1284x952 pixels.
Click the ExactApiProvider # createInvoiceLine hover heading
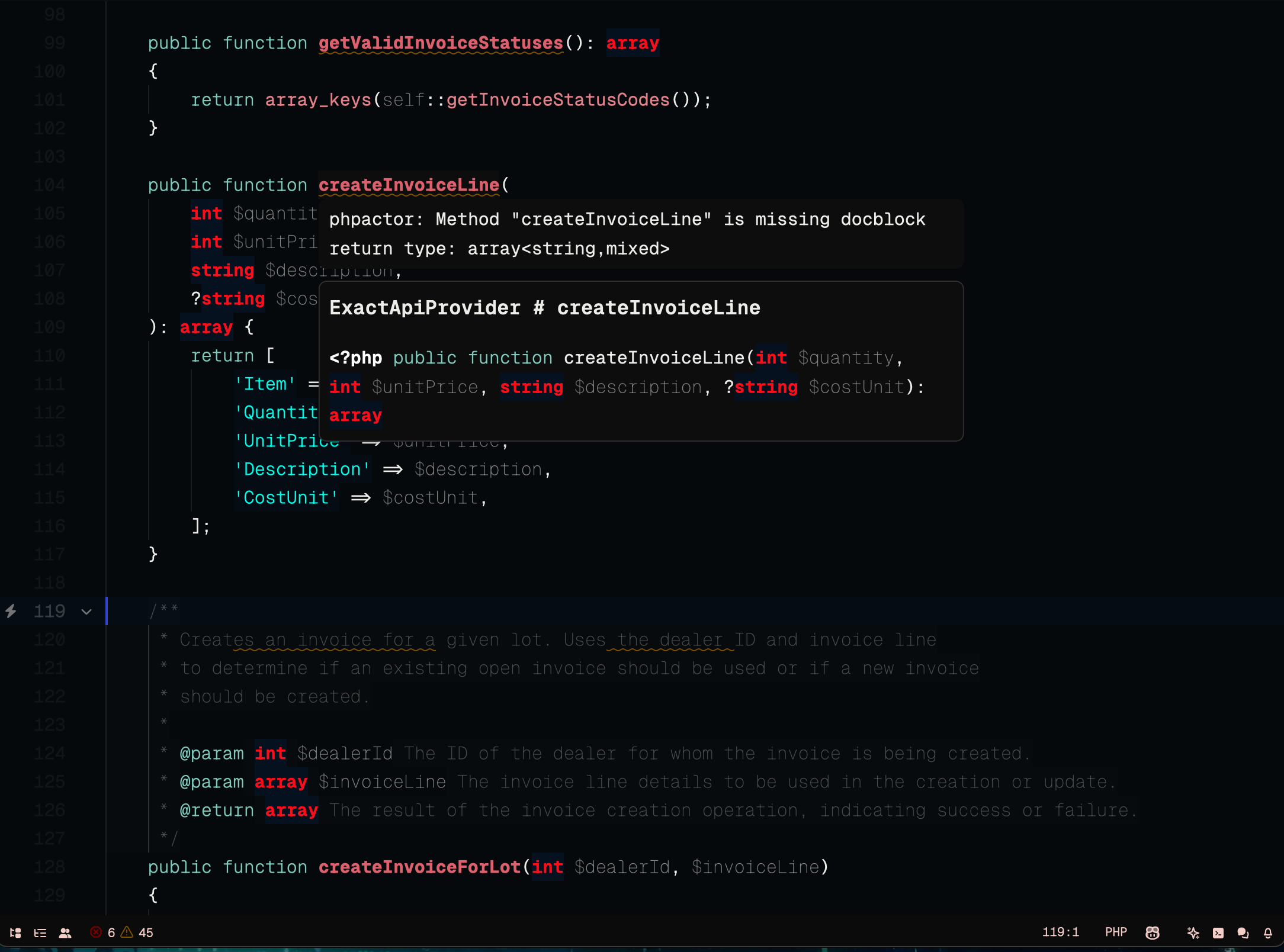click(545, 308)
